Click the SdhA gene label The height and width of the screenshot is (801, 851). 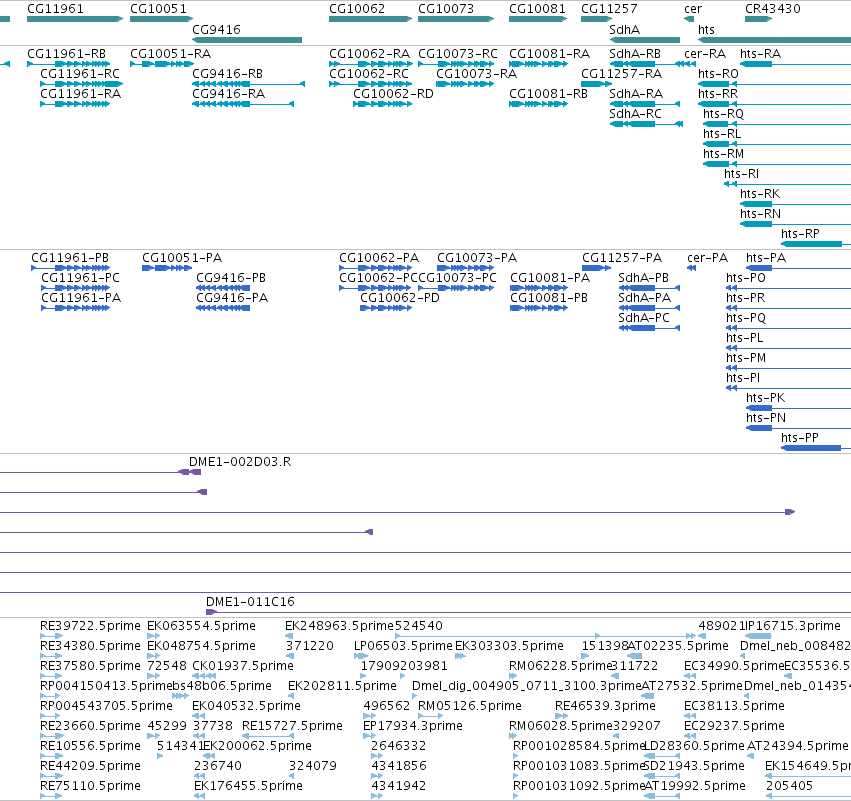click(624, 29)
